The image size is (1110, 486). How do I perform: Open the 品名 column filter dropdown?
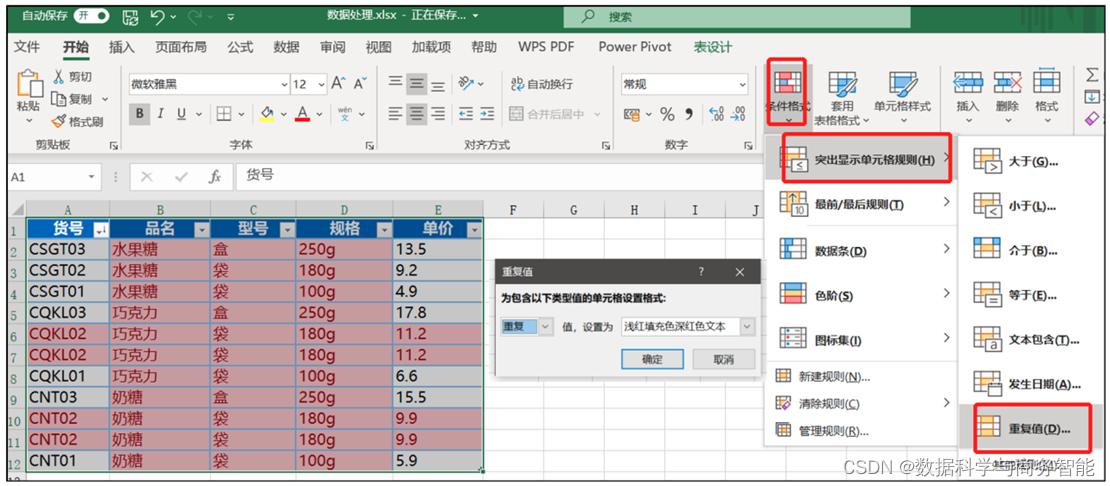click(x=201, y=229)
